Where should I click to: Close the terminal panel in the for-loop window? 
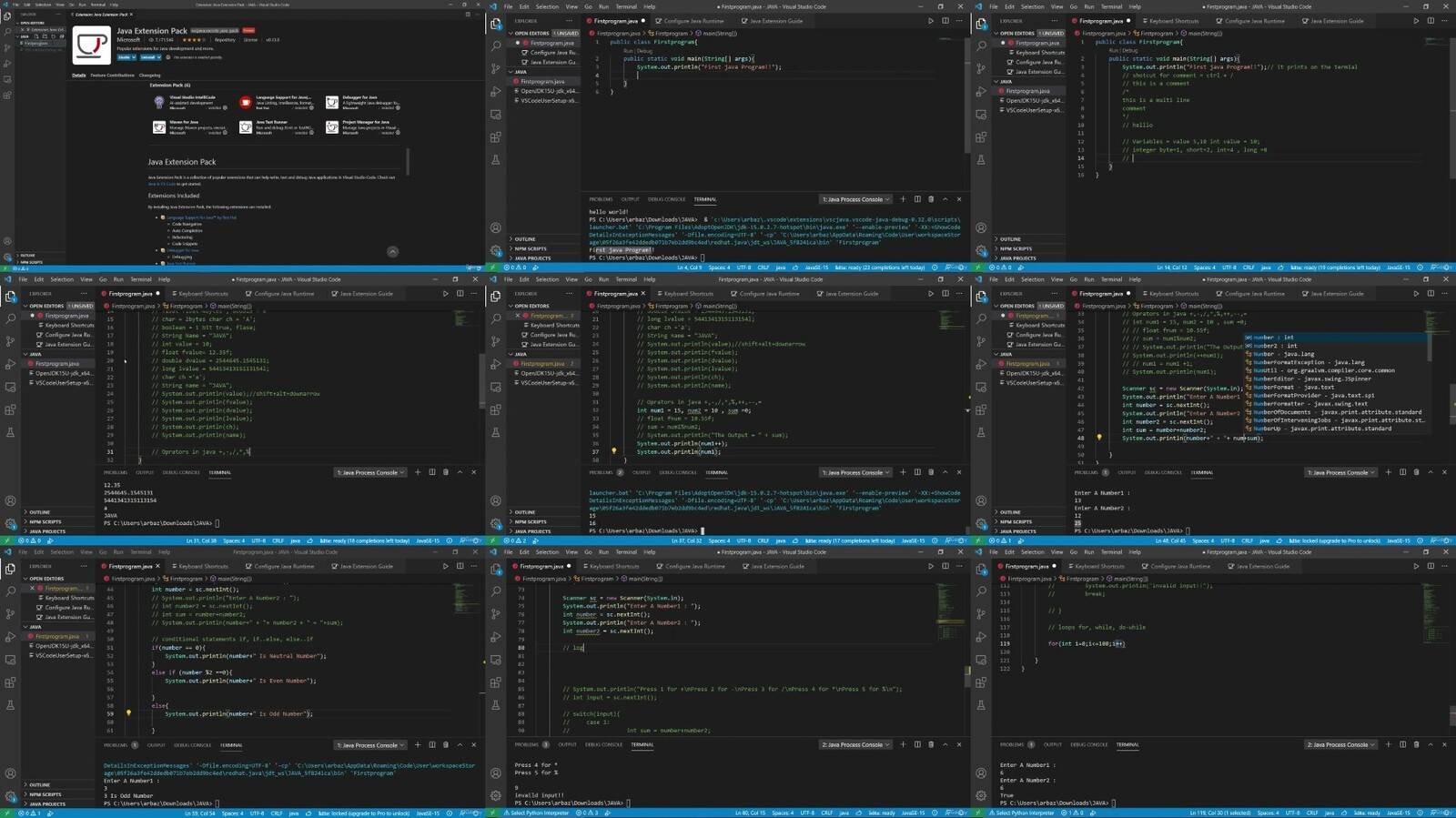point(1444,744)
